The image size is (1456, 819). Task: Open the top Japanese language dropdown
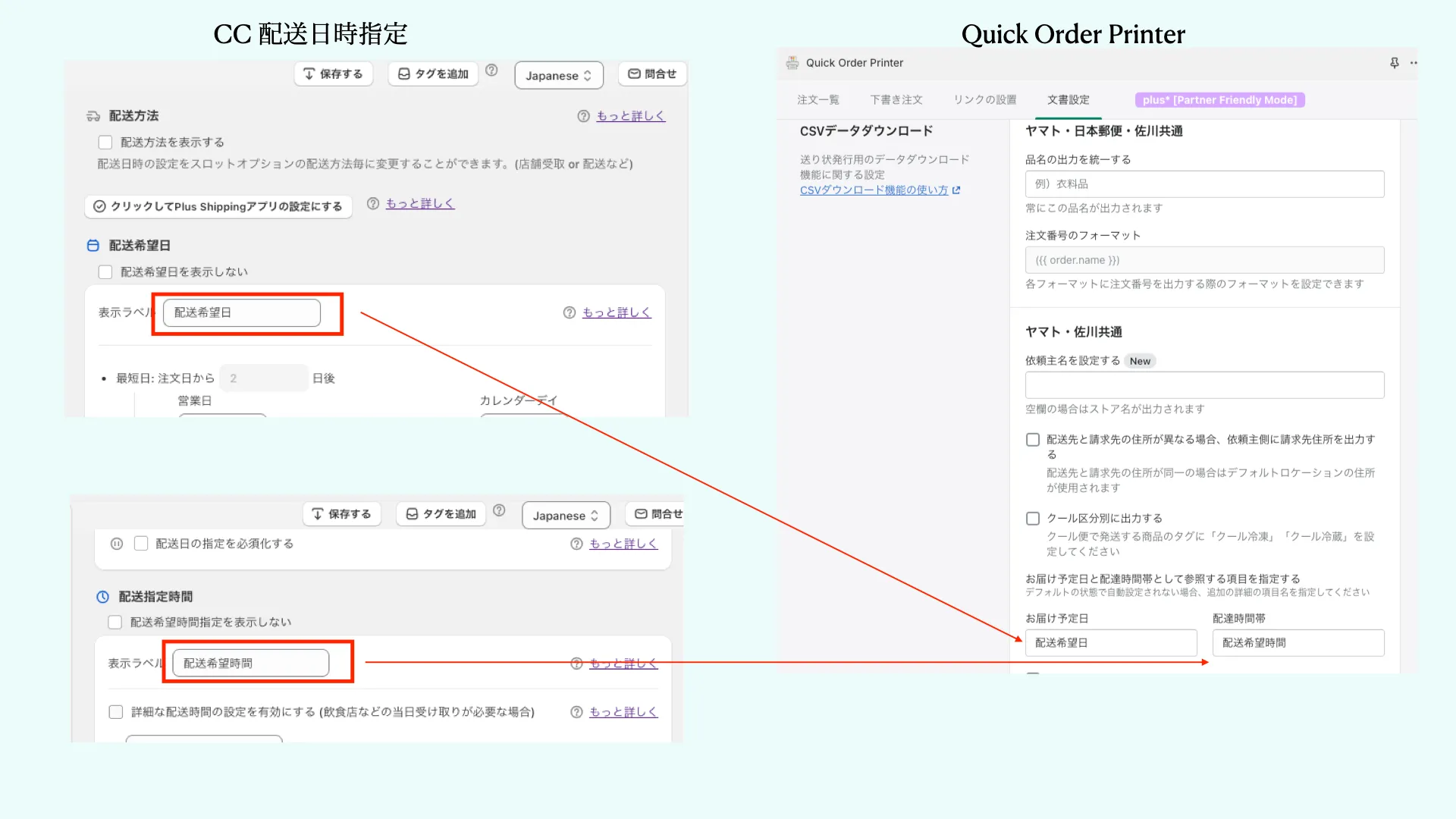pyautogui.click(x=558, y=76)
